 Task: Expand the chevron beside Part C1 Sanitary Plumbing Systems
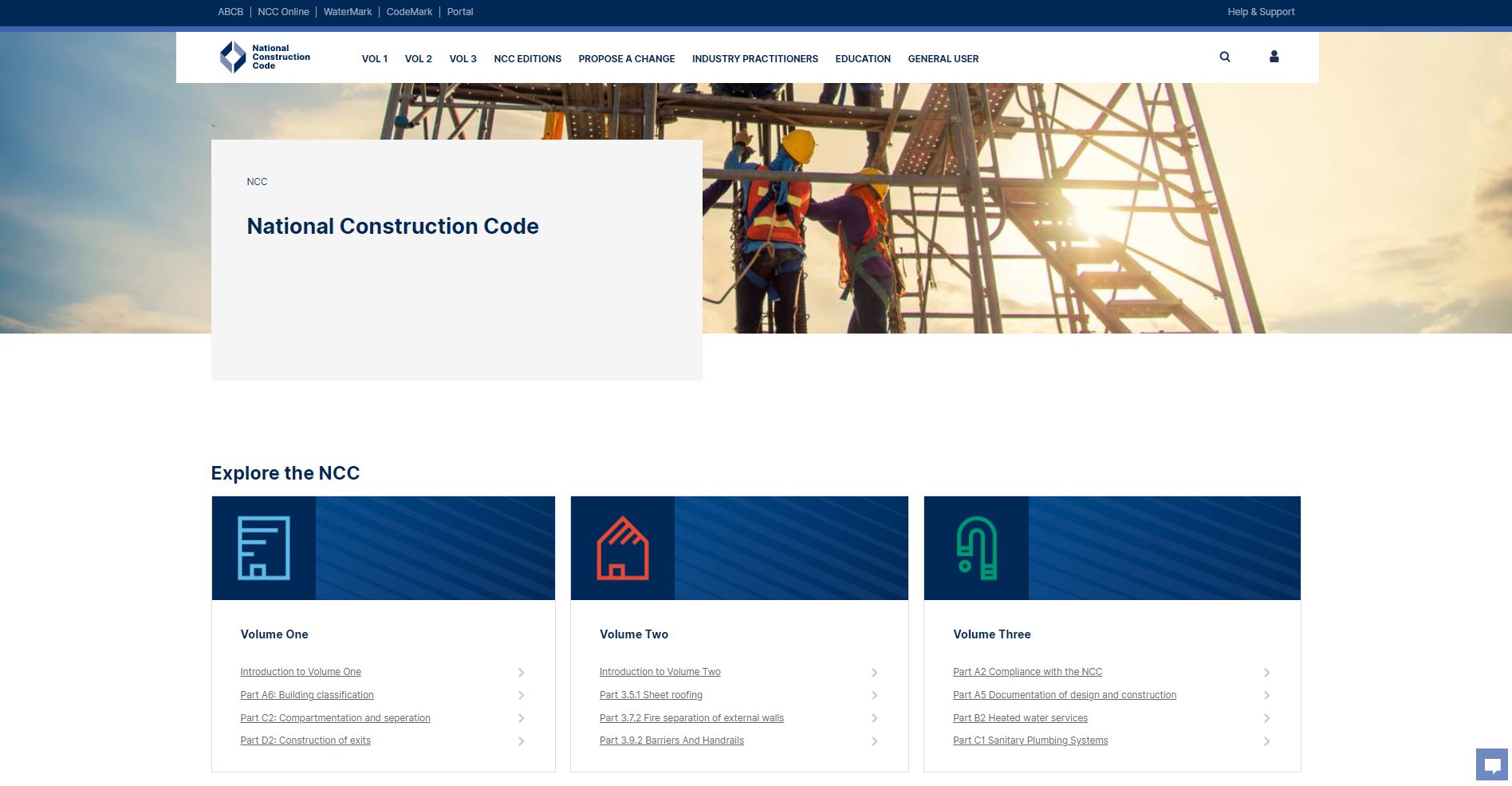coord(1267,741)
